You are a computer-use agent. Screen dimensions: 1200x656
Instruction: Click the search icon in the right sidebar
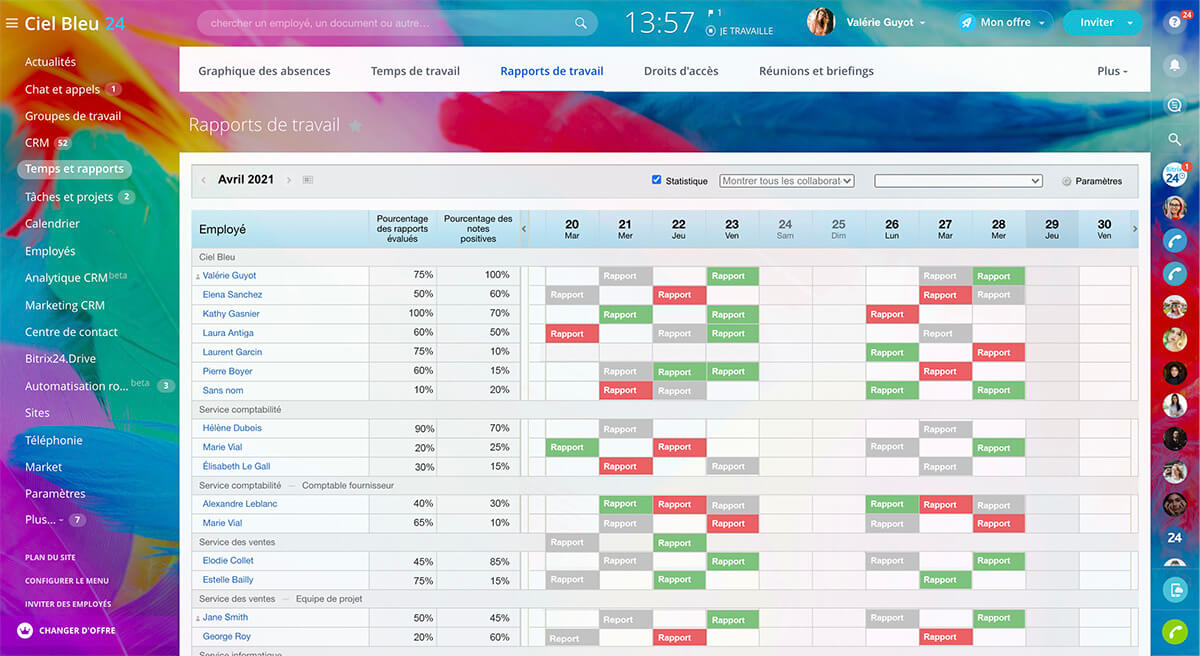click(x=1175, y=139)
